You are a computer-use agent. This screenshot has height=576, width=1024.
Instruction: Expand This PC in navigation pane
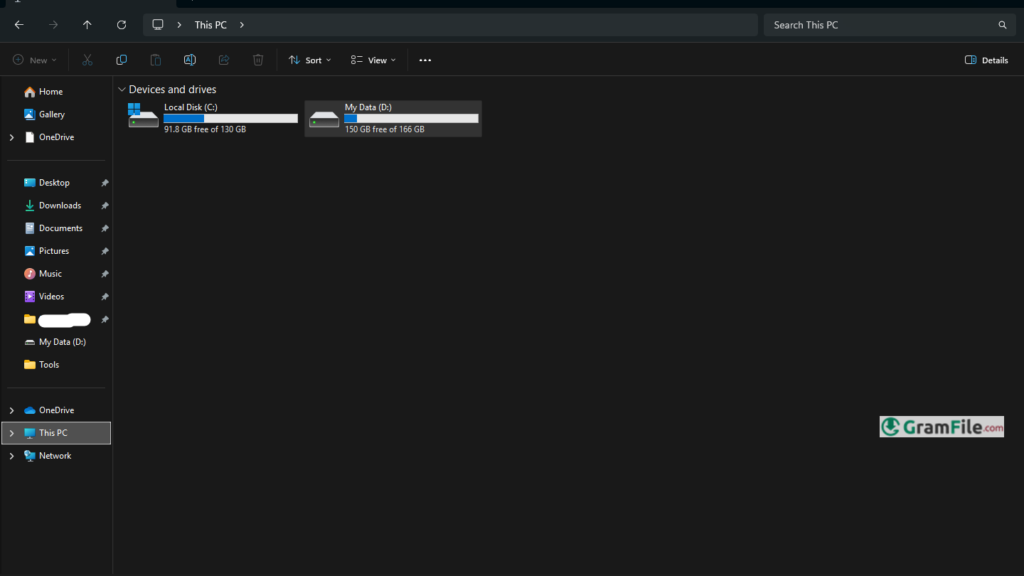pyautogui.click(x=12, y=433)
